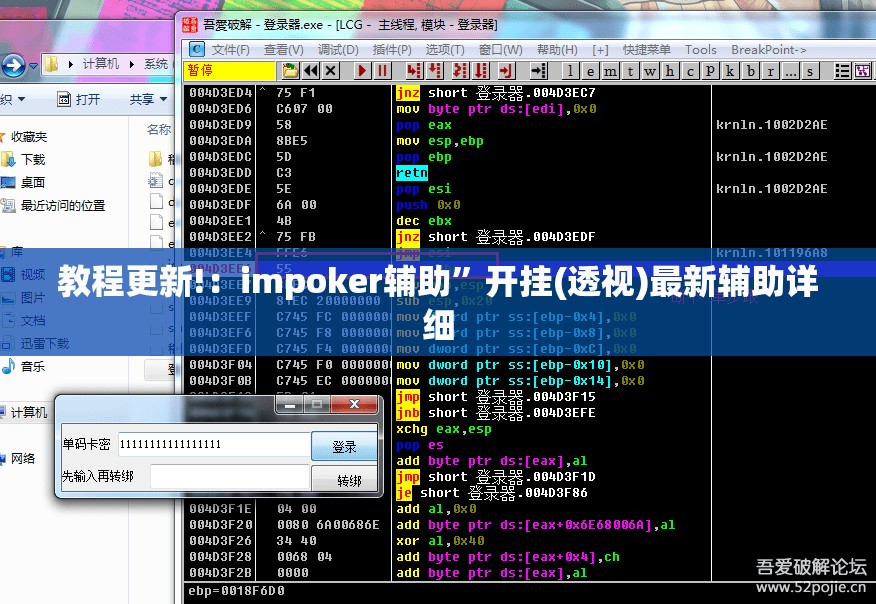Focus the 单码卡密 input field
The image size is (876, 604).
pyautogui.click(x=214, y=445)
